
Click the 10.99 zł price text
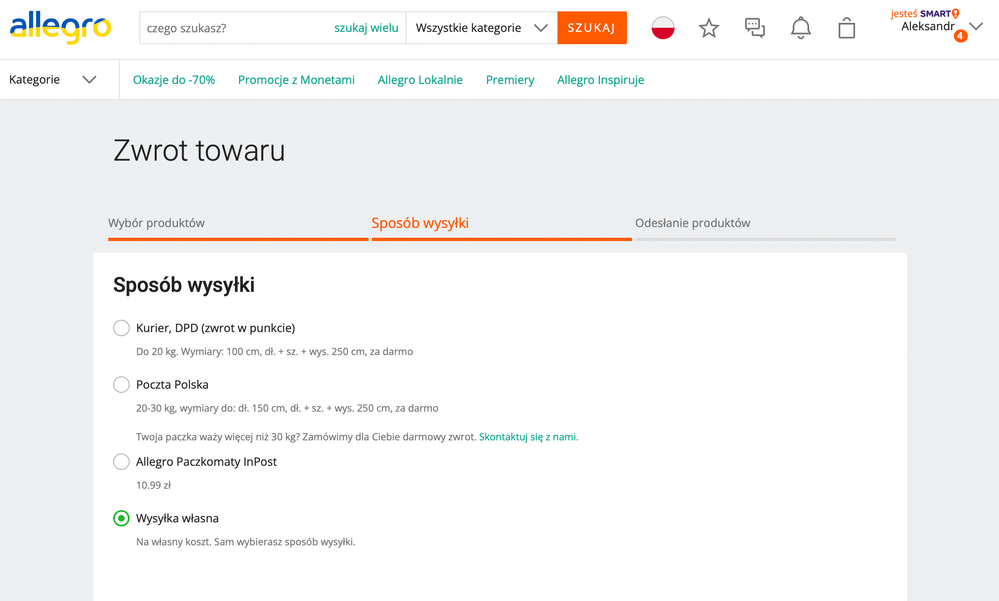pos(154,486)
